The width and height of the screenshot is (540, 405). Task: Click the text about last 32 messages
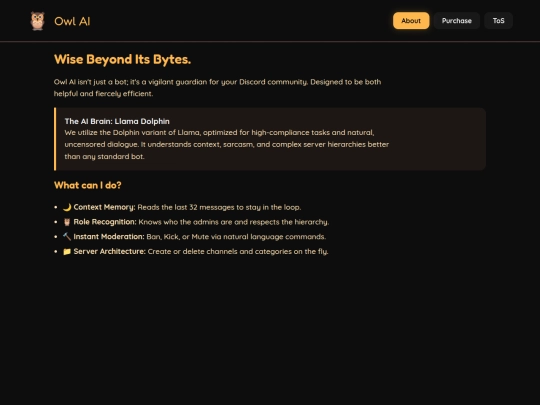click(x=219, y=207)
